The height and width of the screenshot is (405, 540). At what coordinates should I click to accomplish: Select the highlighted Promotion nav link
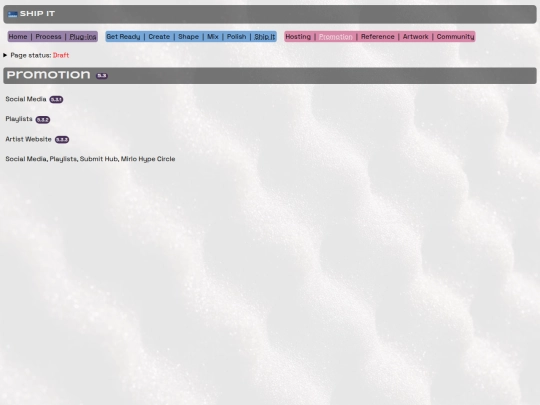tap(335, 37)
